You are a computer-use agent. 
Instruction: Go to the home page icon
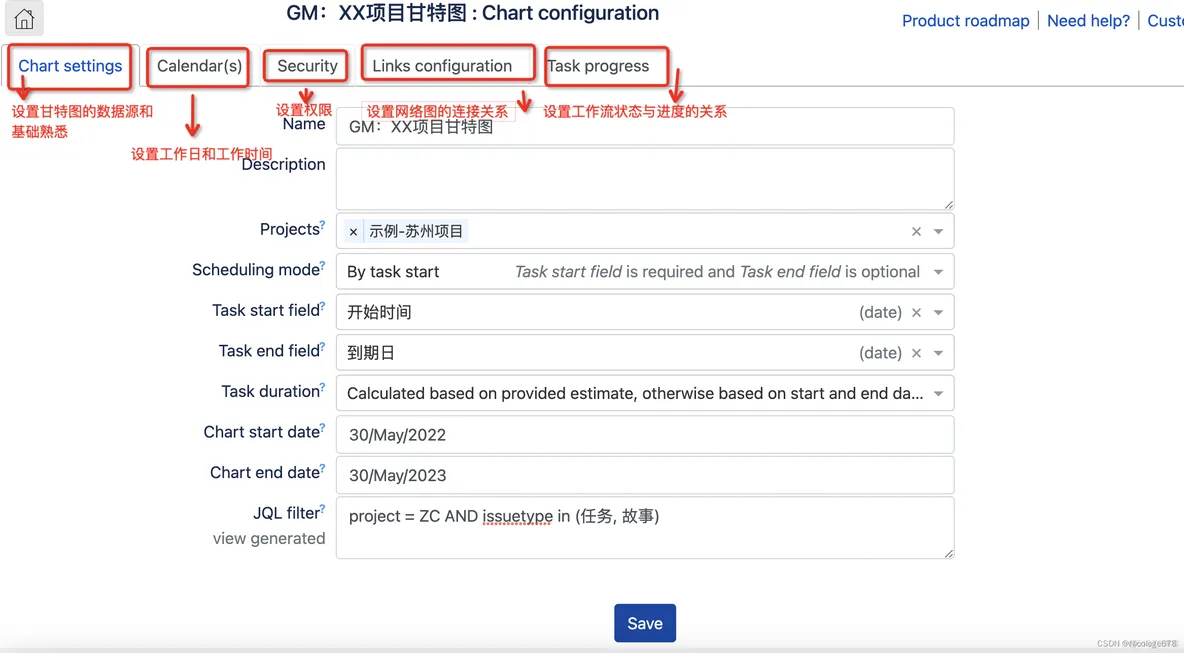click(x=24, y=18)
